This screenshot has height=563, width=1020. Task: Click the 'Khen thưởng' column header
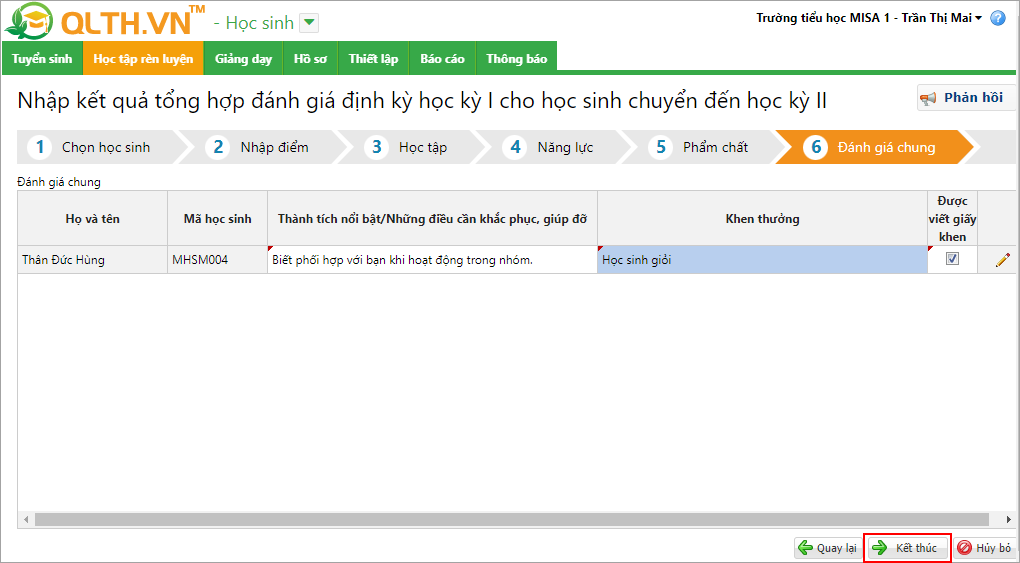[x=762, y=219]
